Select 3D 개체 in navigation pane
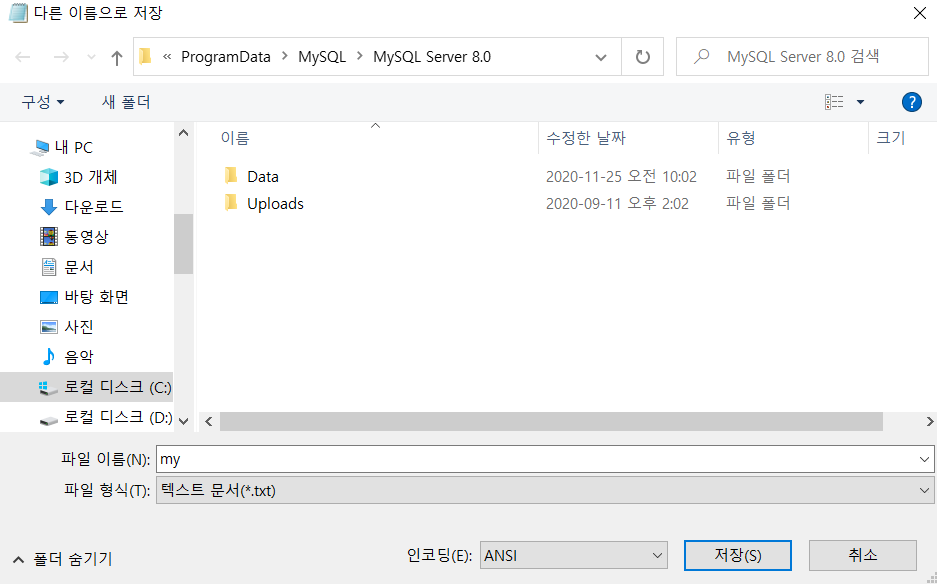The image size is (937, 584). click(x=78, y=177)
